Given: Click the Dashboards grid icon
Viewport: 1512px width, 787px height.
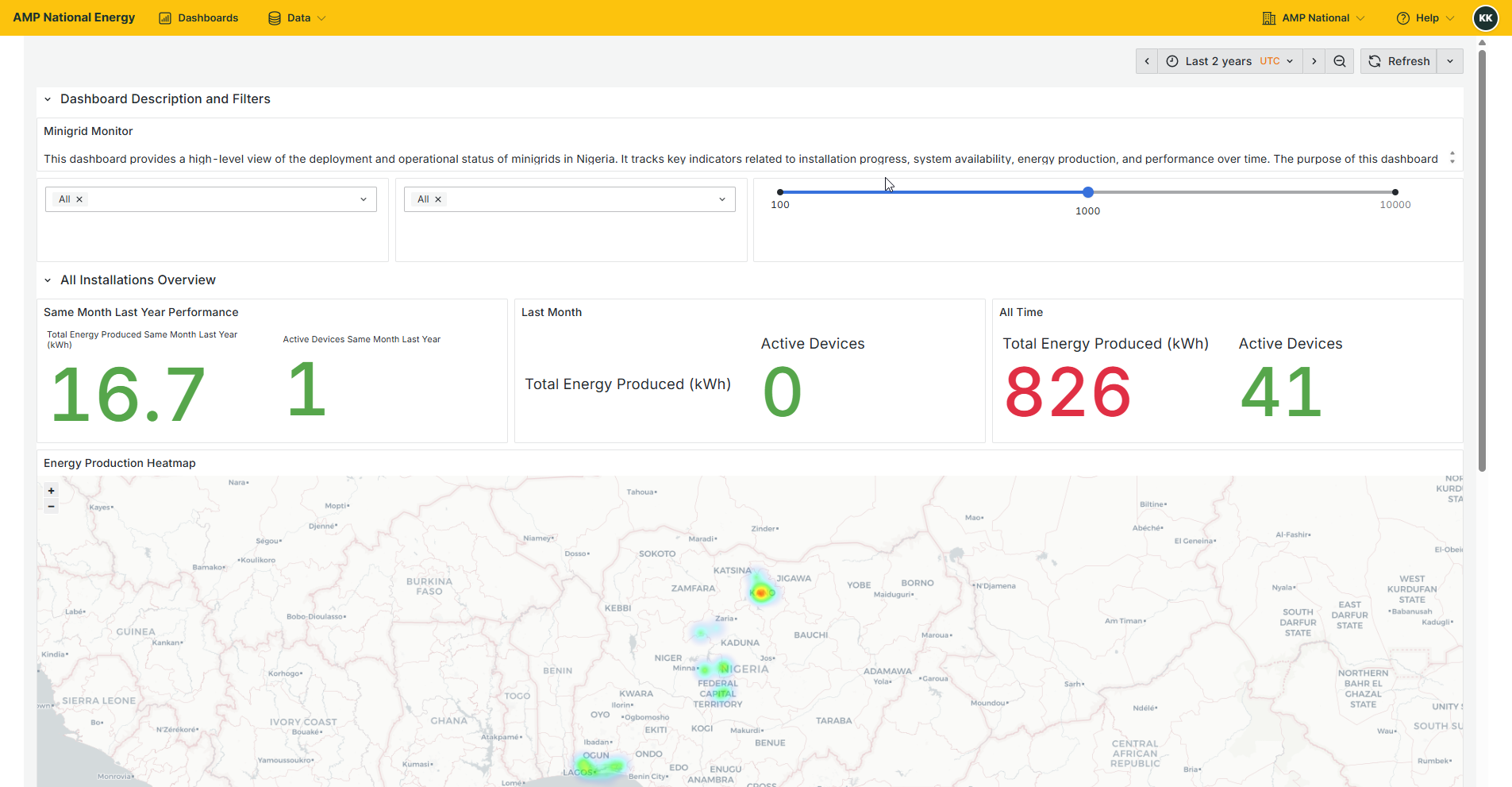Looking at the screenshot, I should [x=165, y=18].
